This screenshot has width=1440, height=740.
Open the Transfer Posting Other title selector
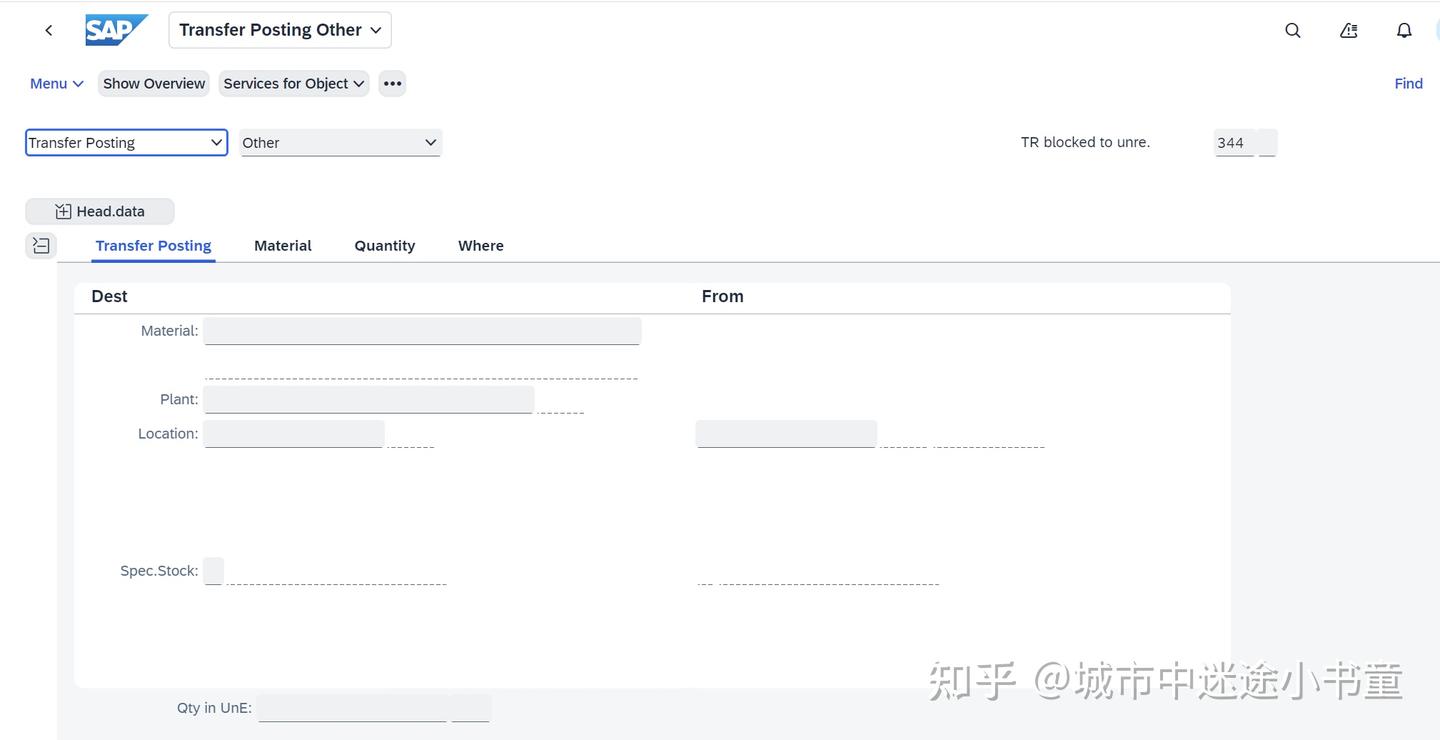pyautogui.click(x=279, y=29)
